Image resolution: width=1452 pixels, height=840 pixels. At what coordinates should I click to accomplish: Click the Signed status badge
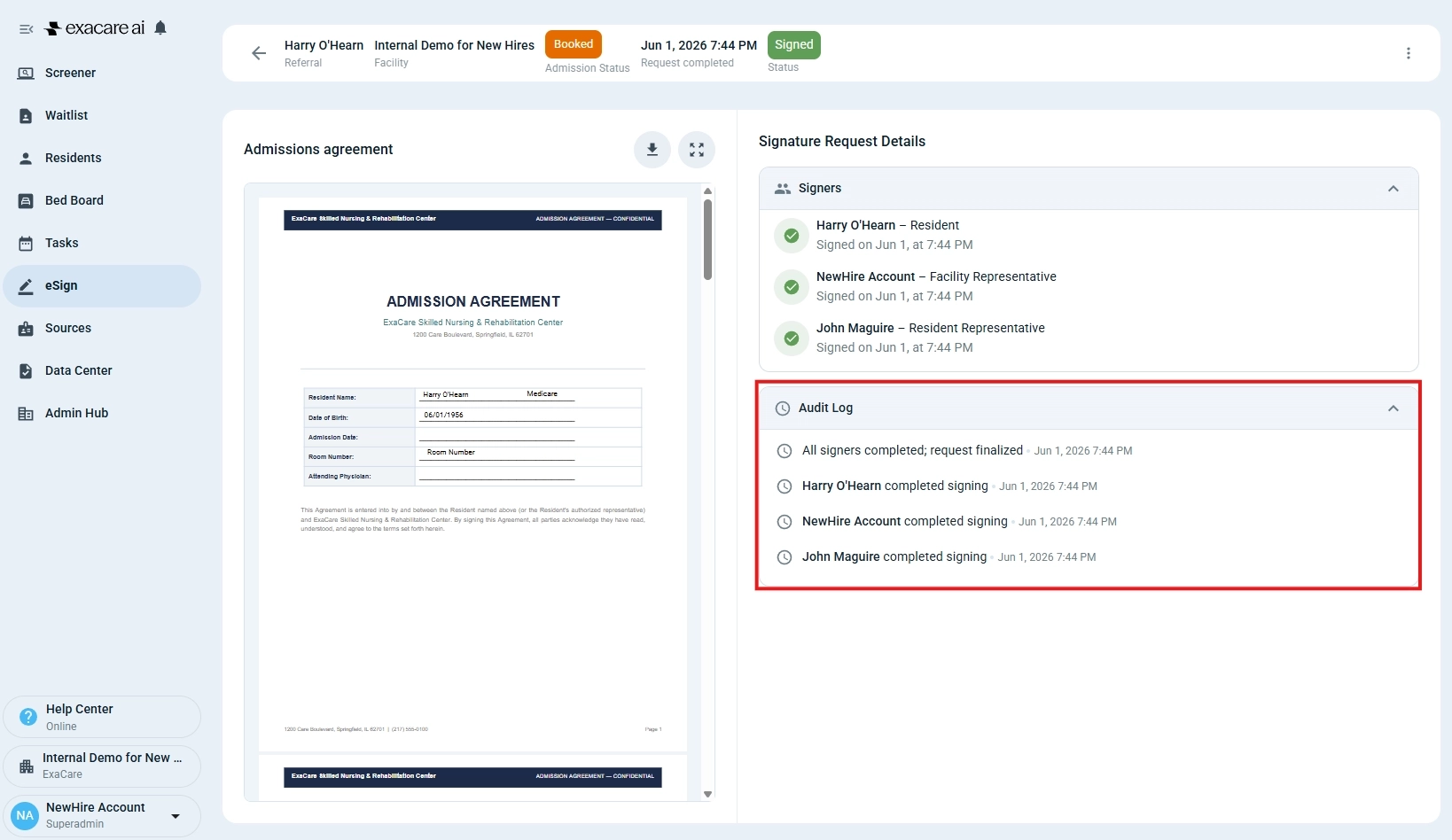coord(793,44)
